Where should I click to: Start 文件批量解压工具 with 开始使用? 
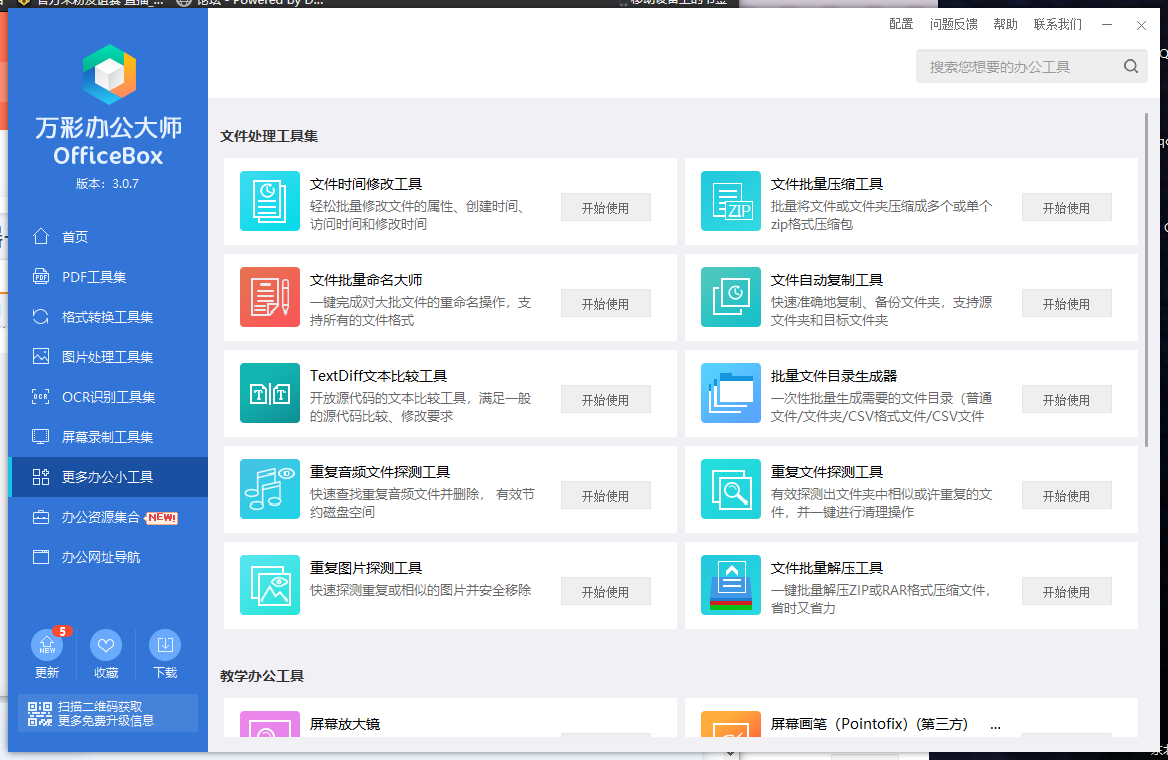point(1066,592)
